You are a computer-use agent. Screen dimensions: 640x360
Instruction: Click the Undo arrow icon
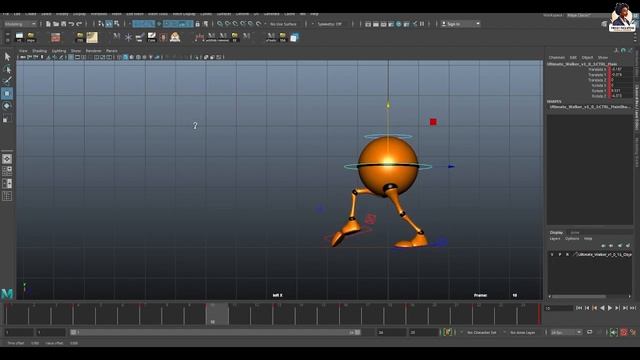click(x=71, y=24)
